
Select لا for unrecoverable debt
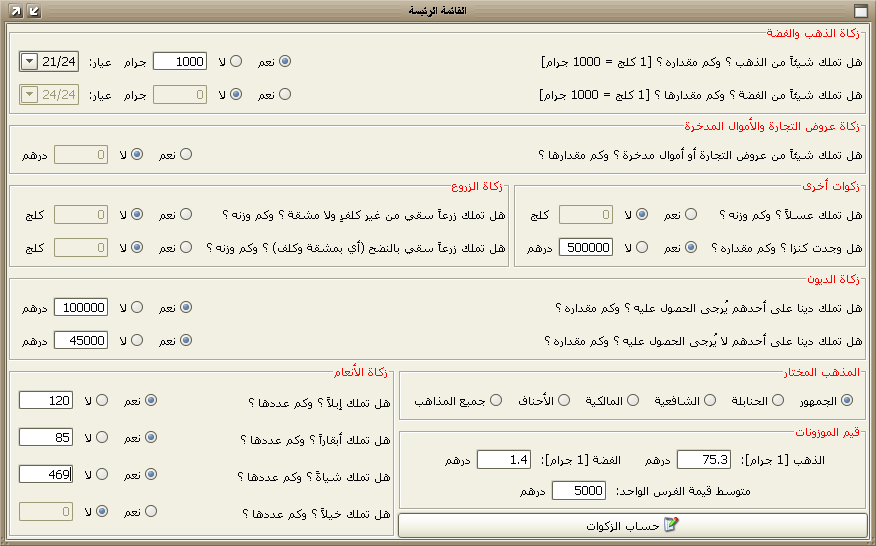click(137, 340)
